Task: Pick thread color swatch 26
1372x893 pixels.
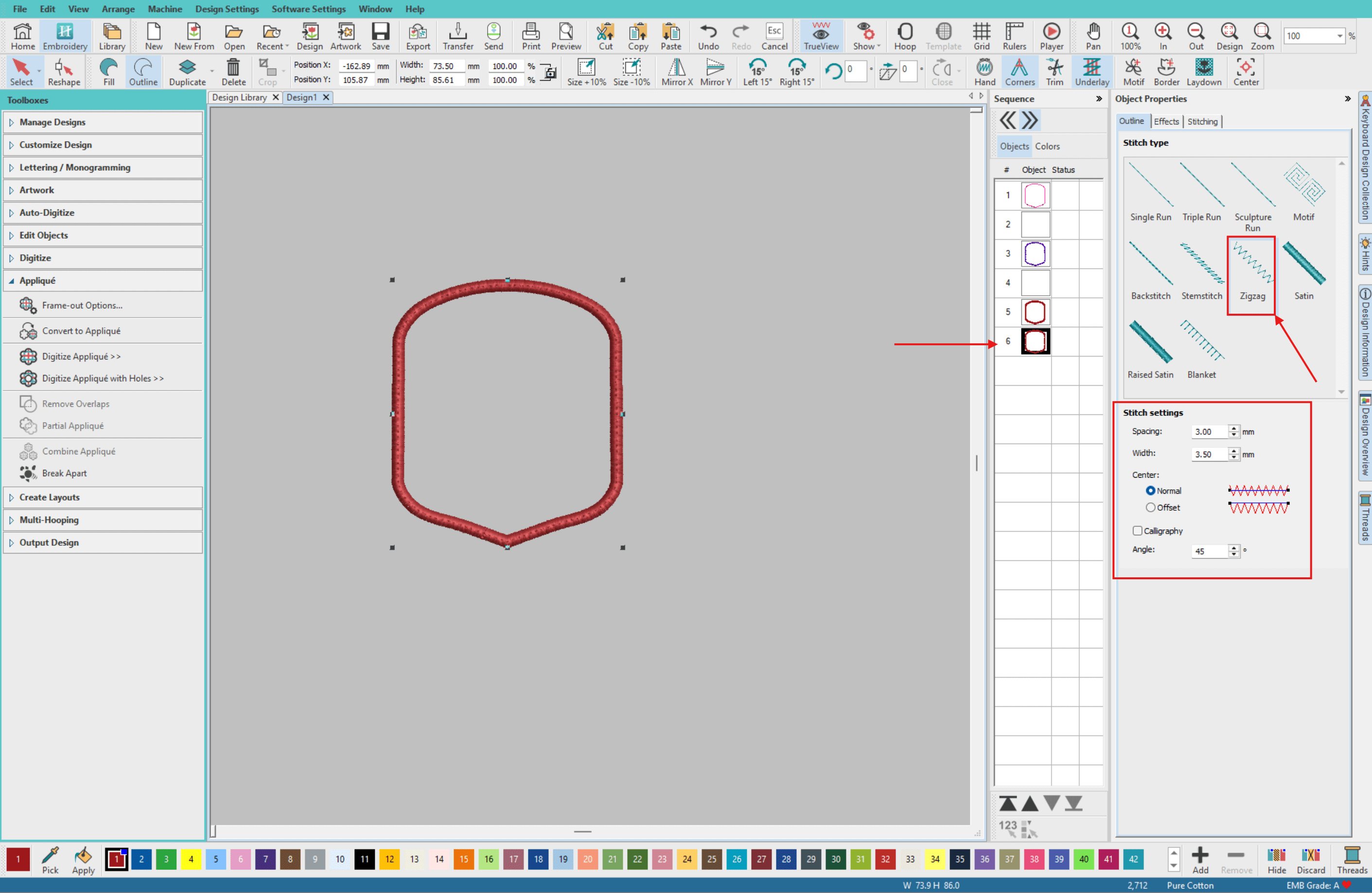Action: tap(736, 859)
